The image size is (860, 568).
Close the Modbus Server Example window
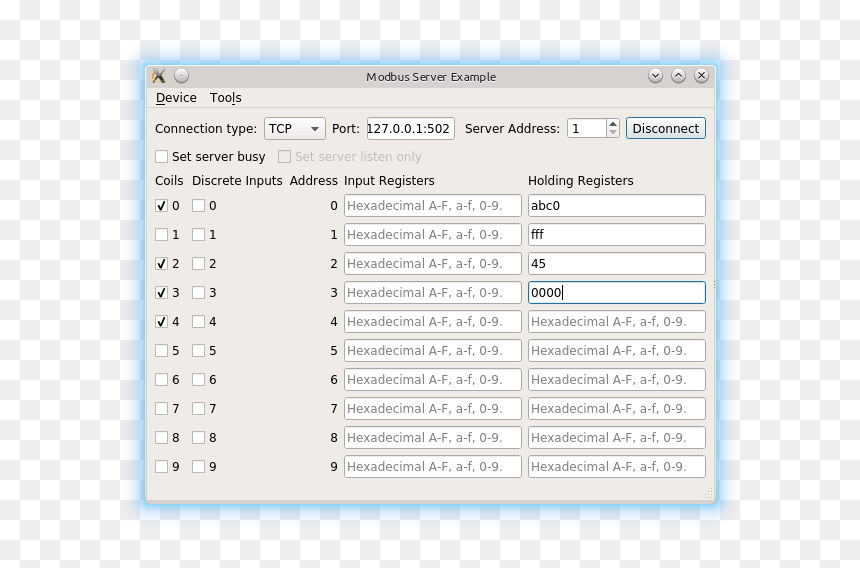[x=701, y=76]
